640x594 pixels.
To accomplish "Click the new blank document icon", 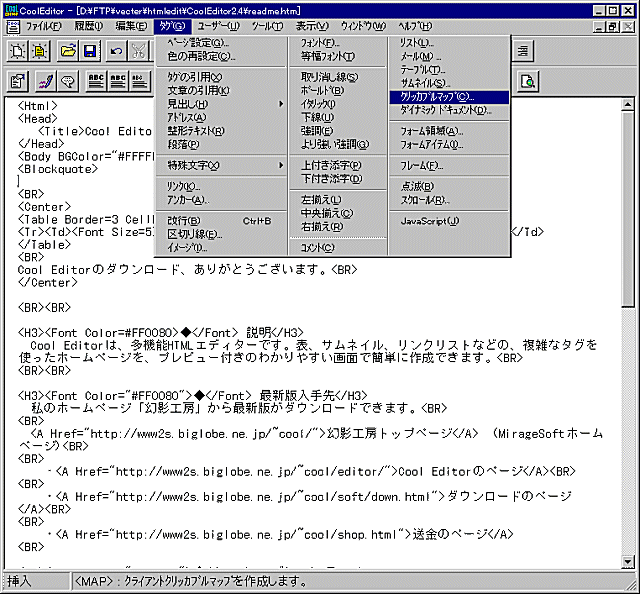I will [18, 51].
